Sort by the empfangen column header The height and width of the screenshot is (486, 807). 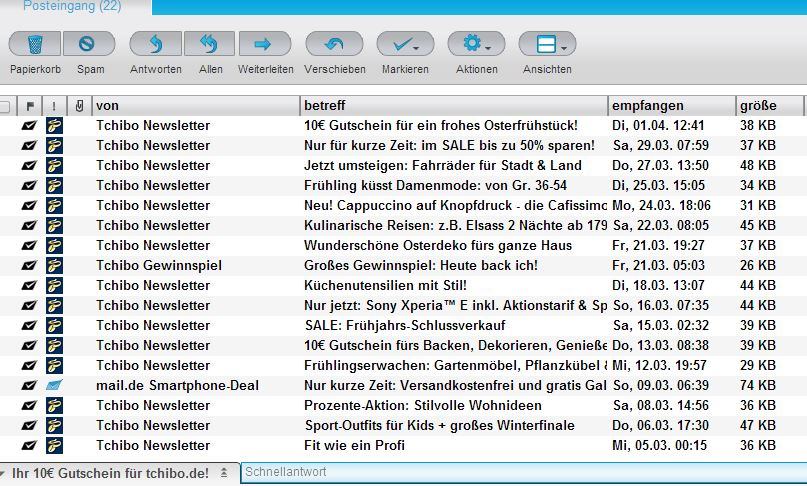[672, 106]
